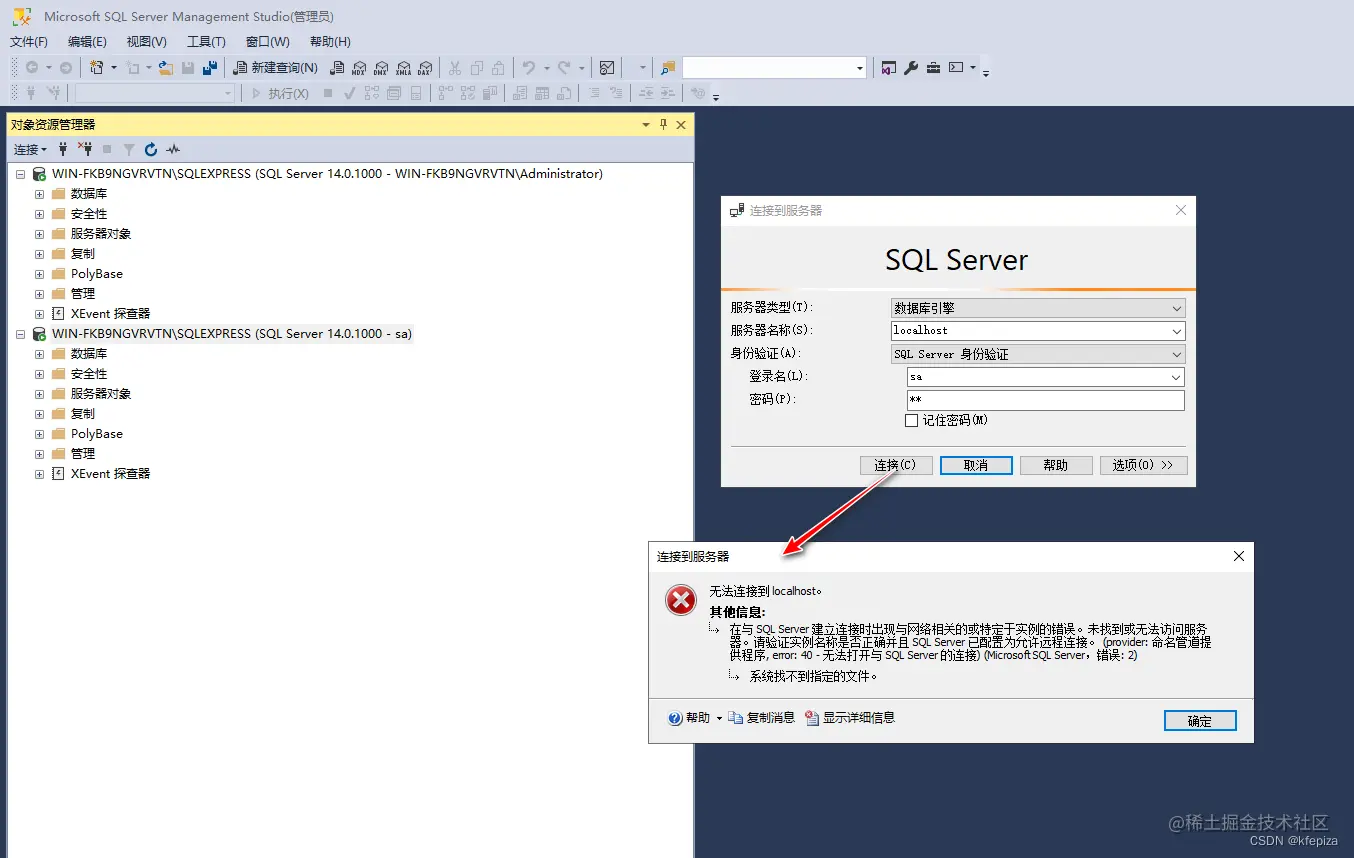
Task: Expand 数据库 under the Administrator server
Action: (39, 194)
